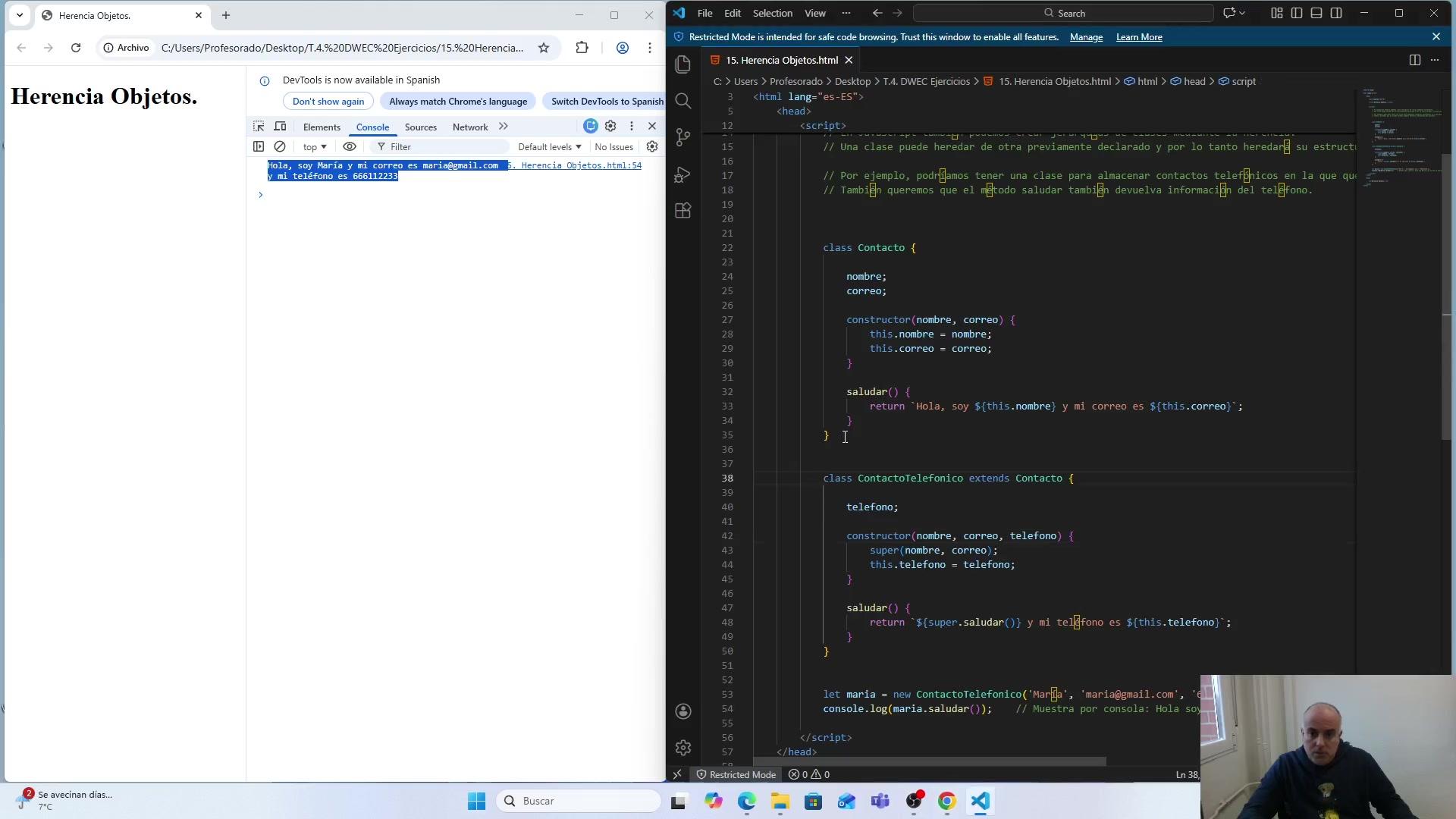Switch to the Sources tab in DevTools
This screenshot has height=819, width=1456.
(421, 127)
